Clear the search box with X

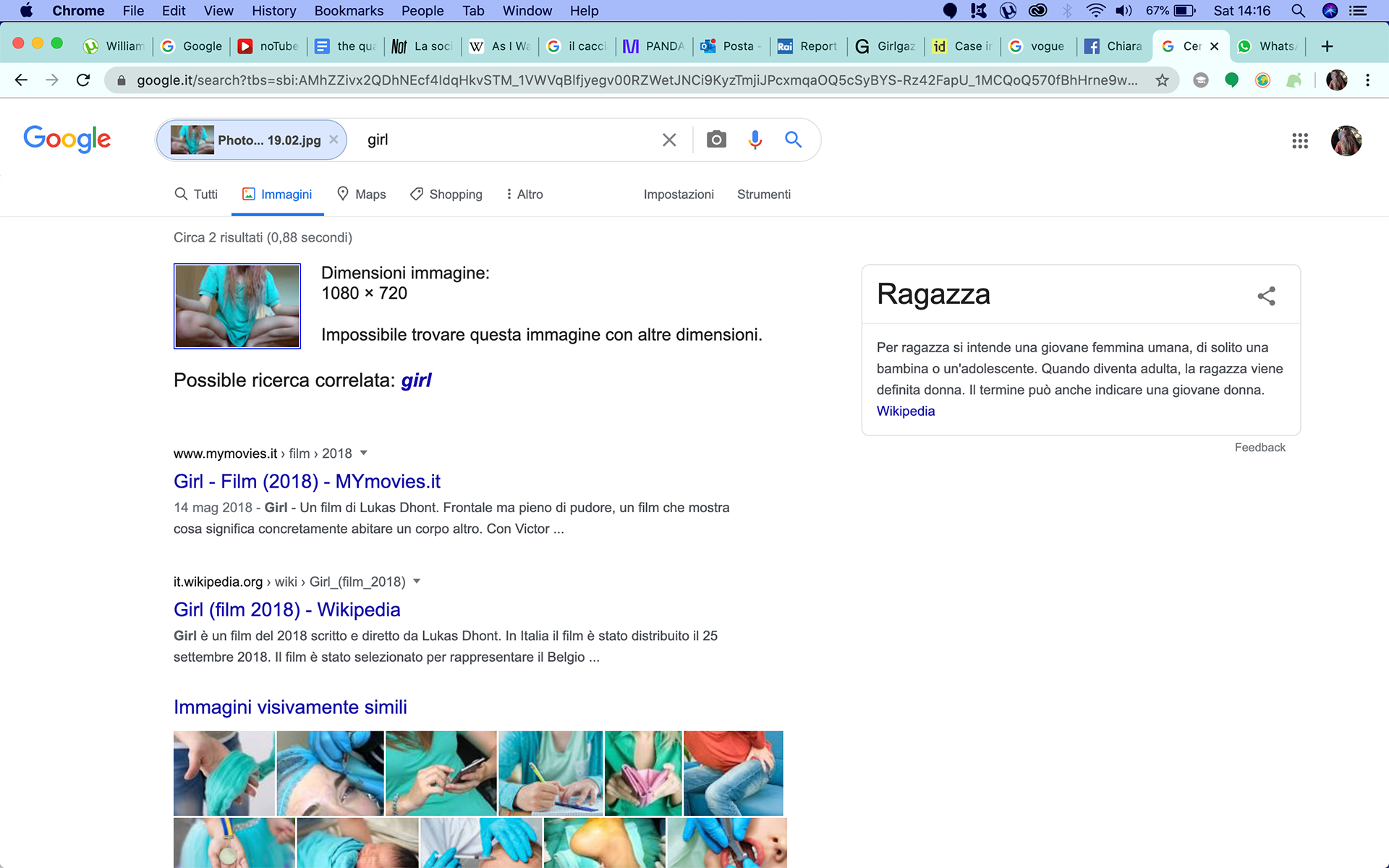coord(669,140)
